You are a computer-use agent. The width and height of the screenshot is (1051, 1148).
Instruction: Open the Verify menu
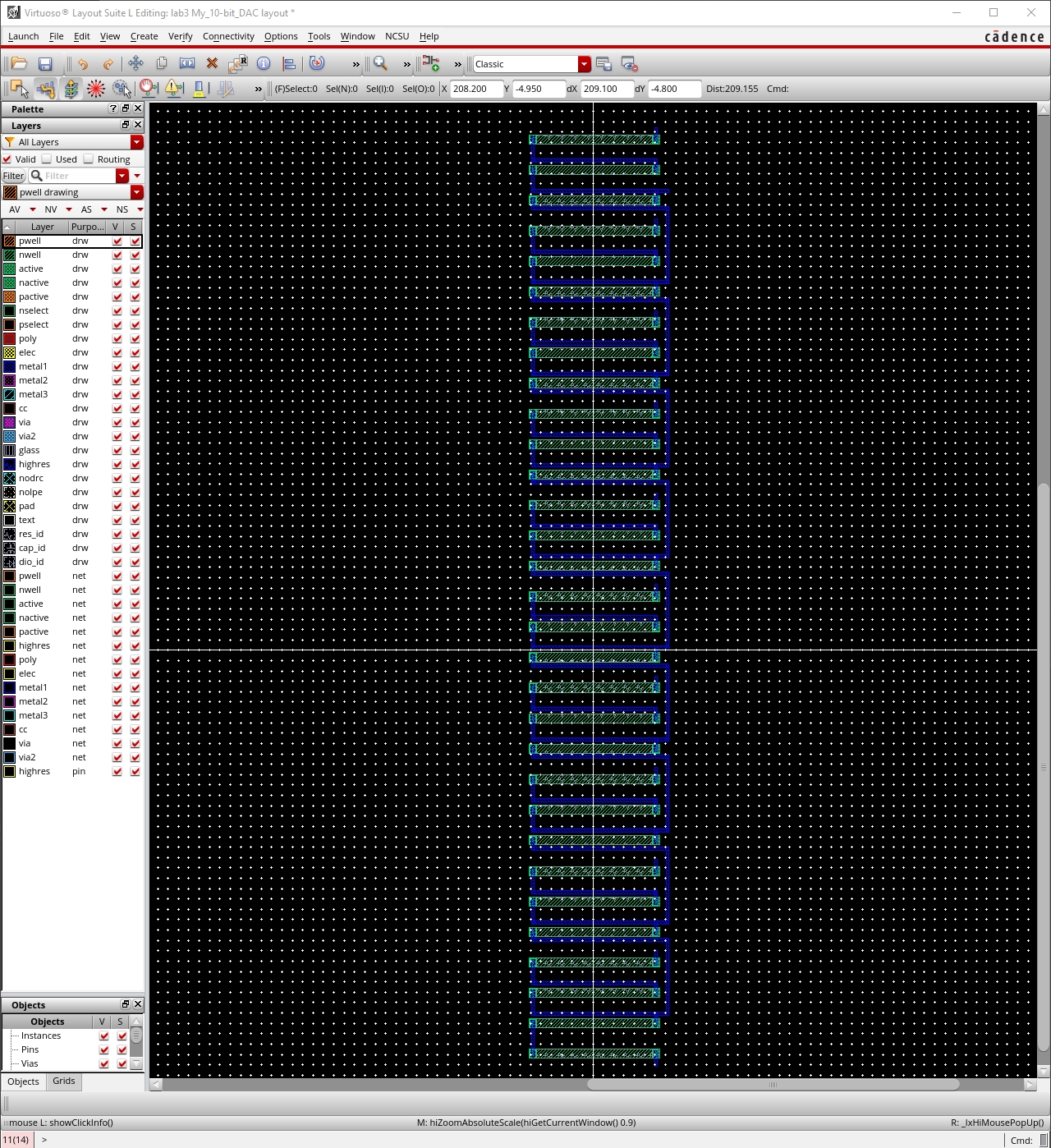tap(180, 36)
